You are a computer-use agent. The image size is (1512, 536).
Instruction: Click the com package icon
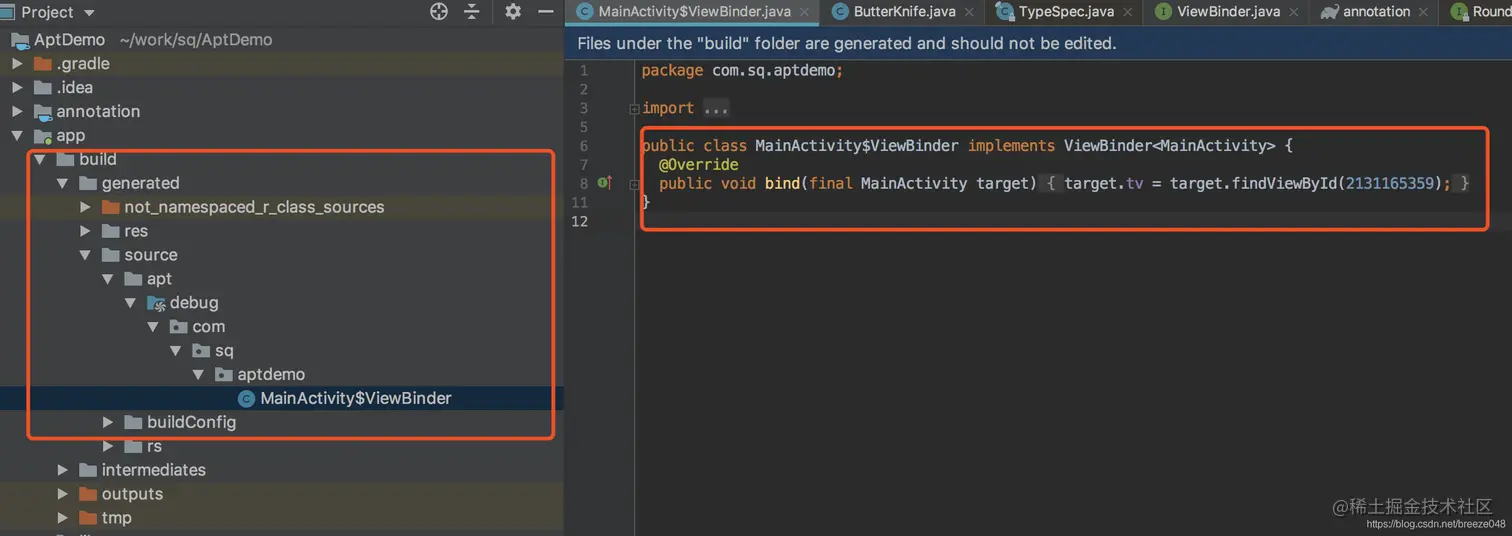pos(178,327)
